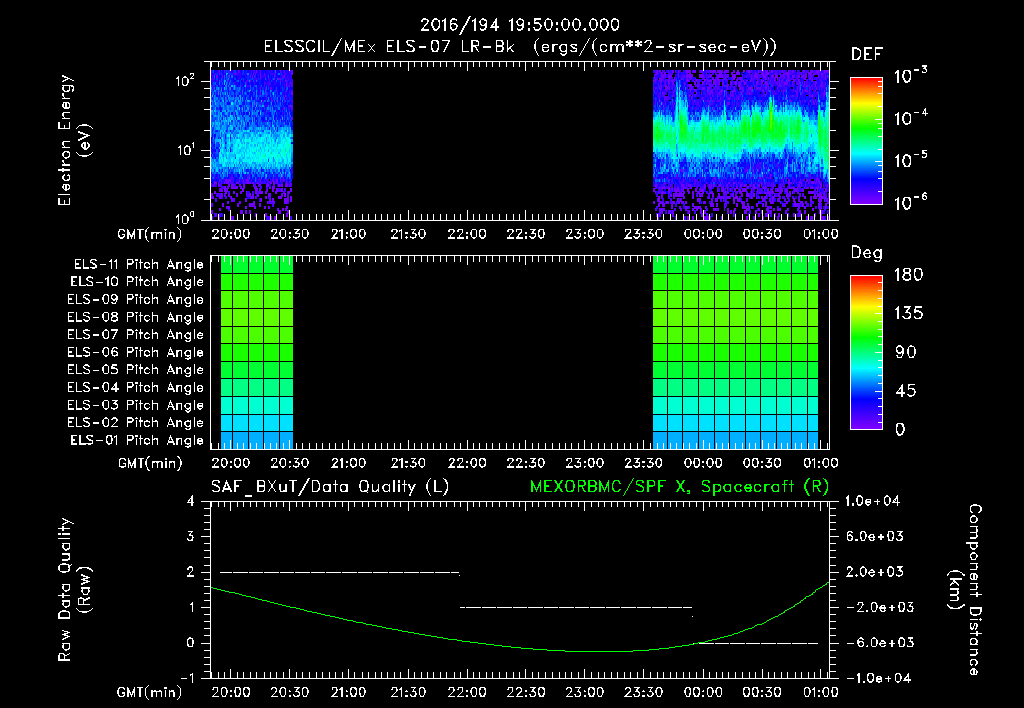The image size is (1024, 708).
Task: Click the green MEXORBMC/SPF X, Spacecraft (R) legend
Action: (x=679, y=487)
